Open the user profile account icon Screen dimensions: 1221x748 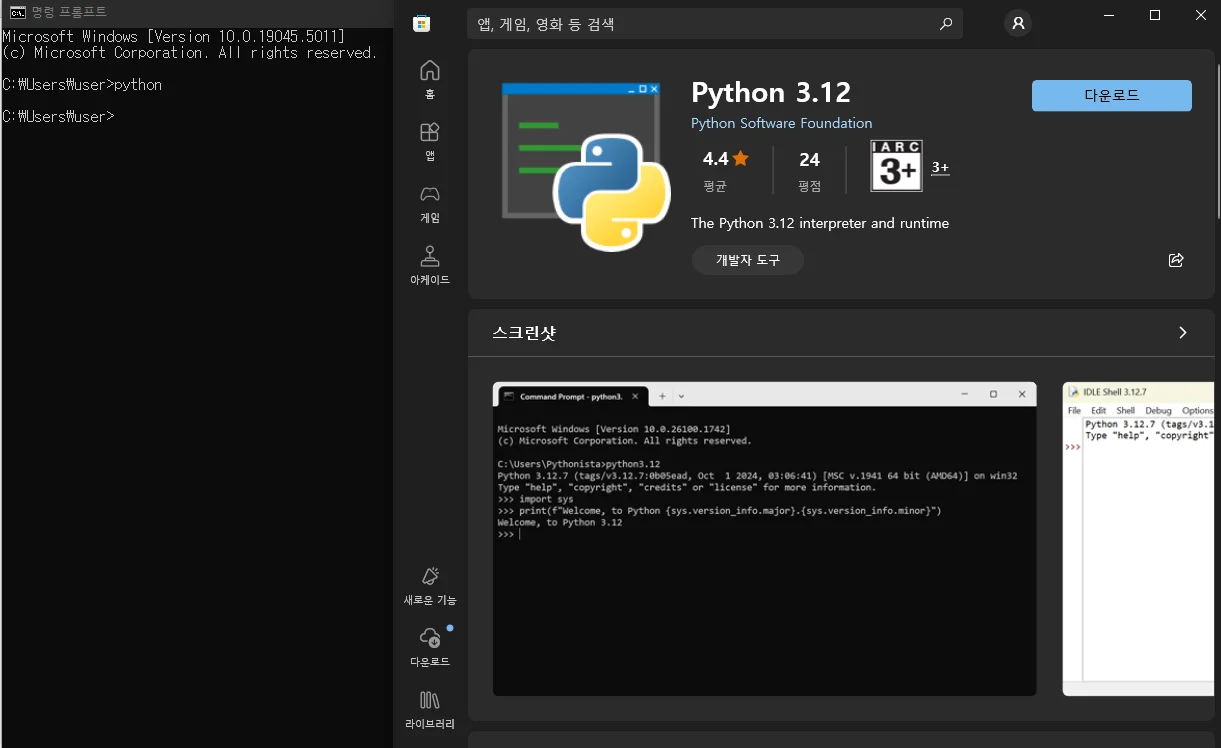1018,23
